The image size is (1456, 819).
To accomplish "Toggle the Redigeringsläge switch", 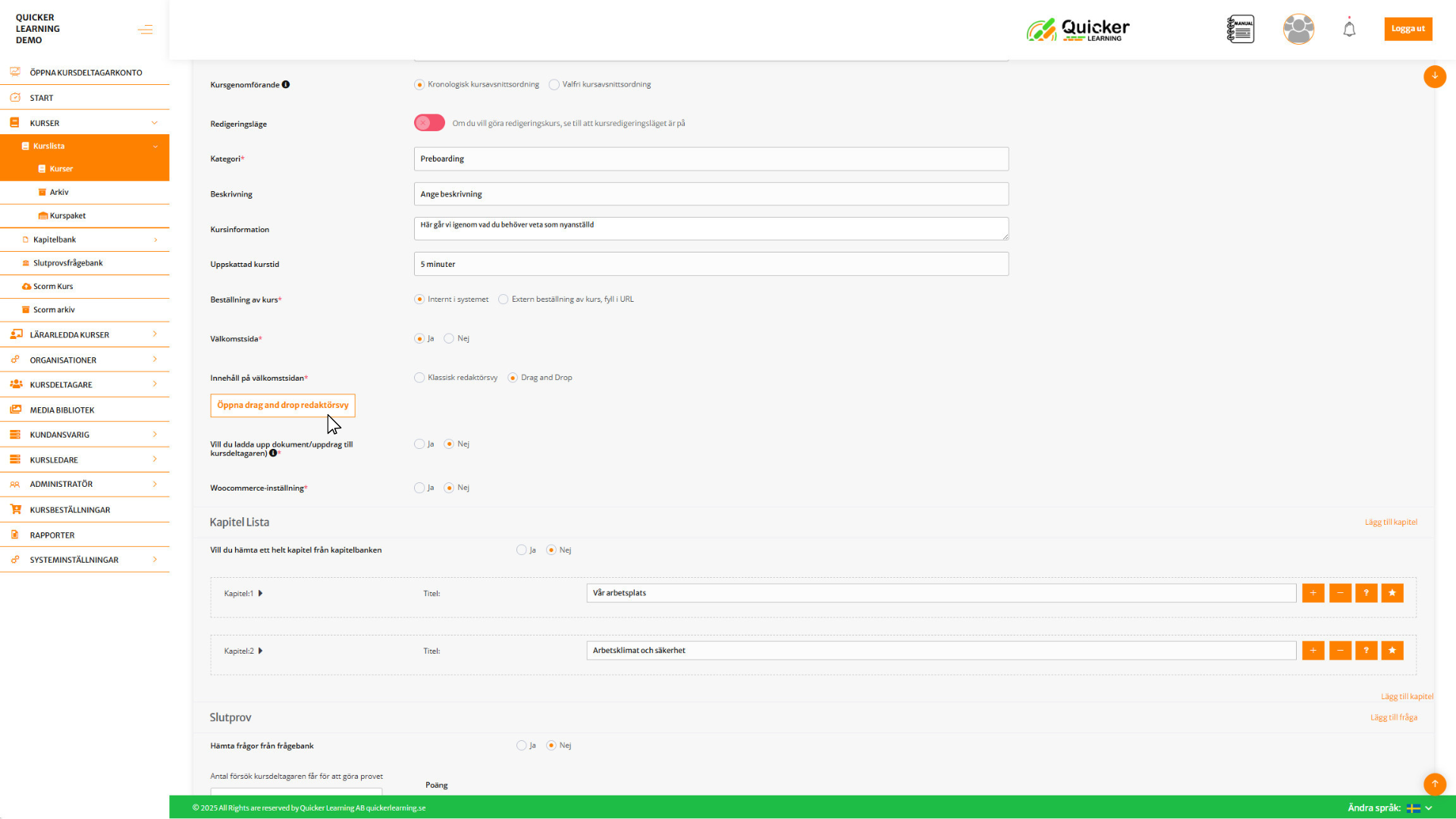I will coord(429,123).
